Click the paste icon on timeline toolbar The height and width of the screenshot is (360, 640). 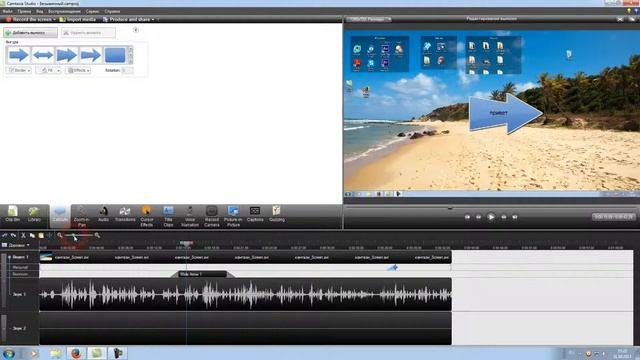pyautogui.click(x=41, y=236)
